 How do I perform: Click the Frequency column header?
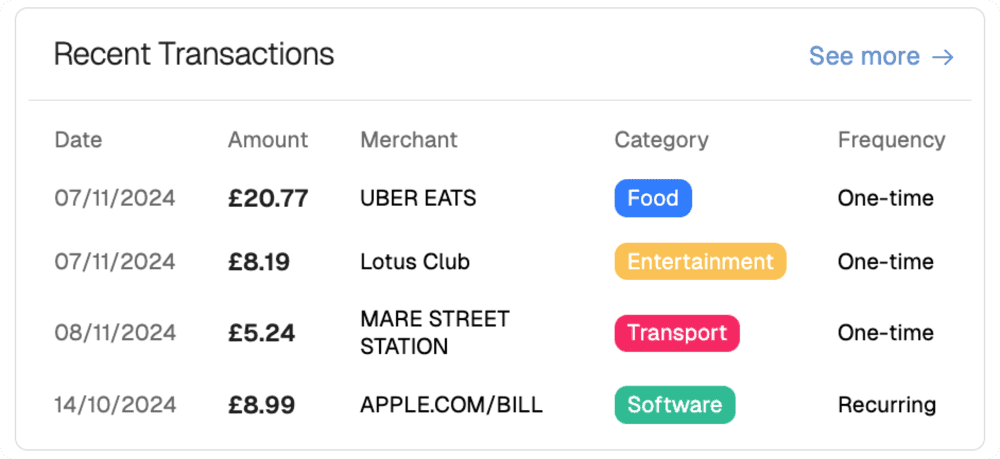coord(891,140)
